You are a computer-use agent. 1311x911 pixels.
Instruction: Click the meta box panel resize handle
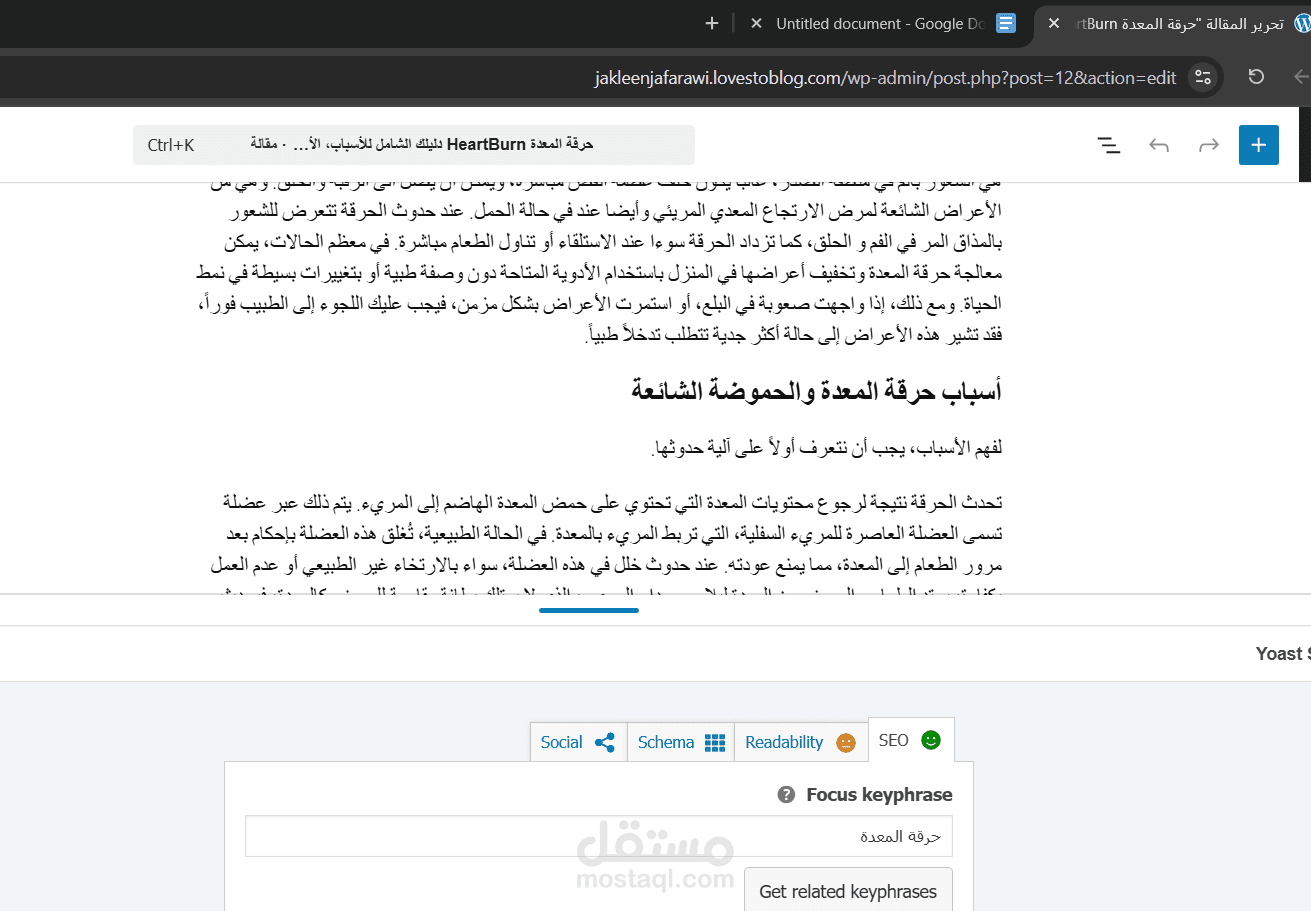tap(588, 610)
